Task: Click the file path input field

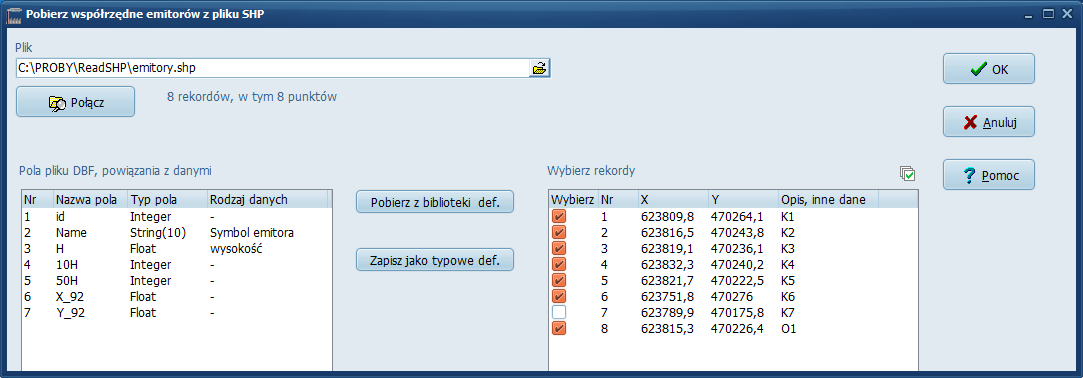Action: (273, 68)
